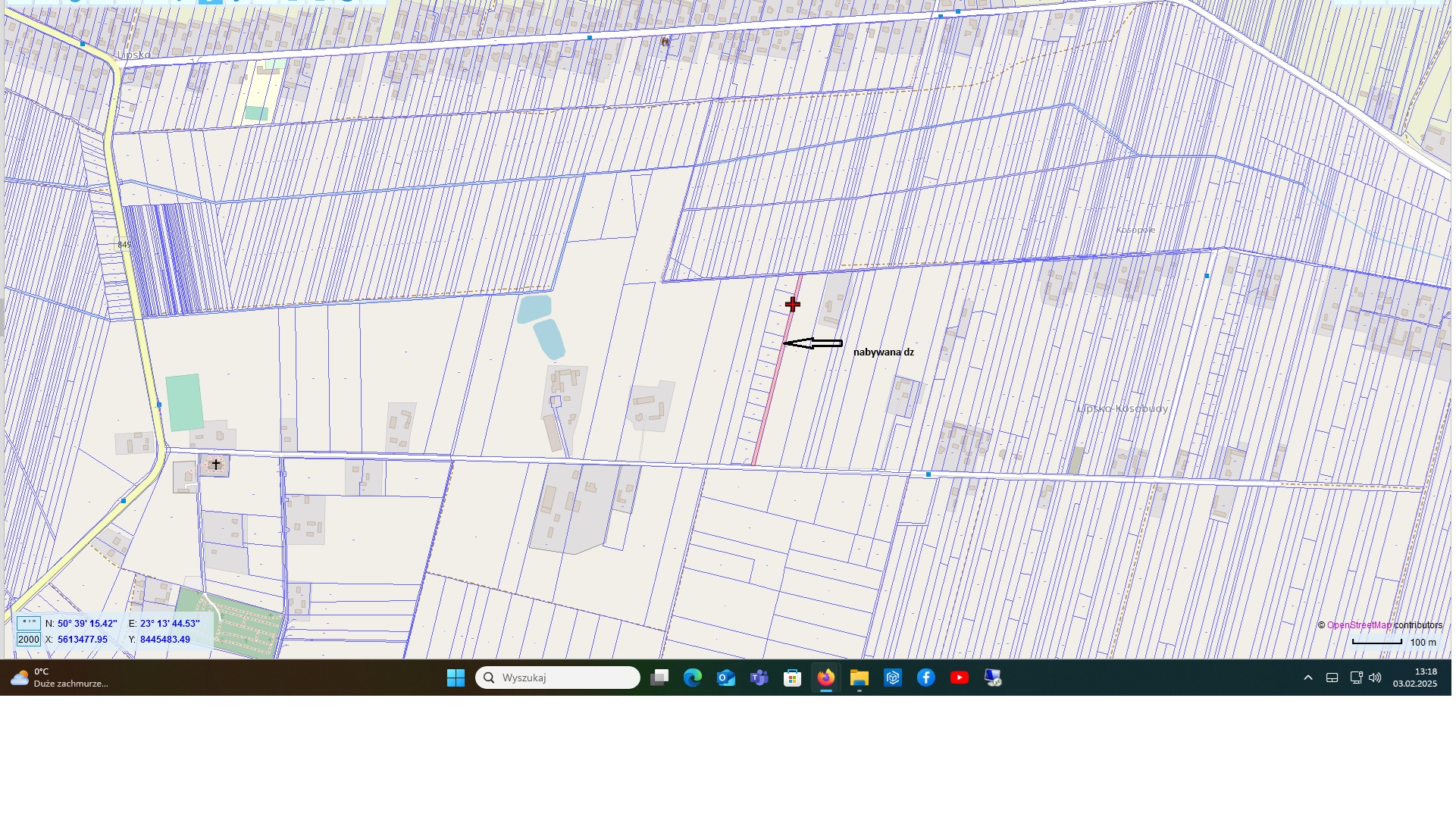
Task: Open Task View from the taskbar
Action: (659, 678)
